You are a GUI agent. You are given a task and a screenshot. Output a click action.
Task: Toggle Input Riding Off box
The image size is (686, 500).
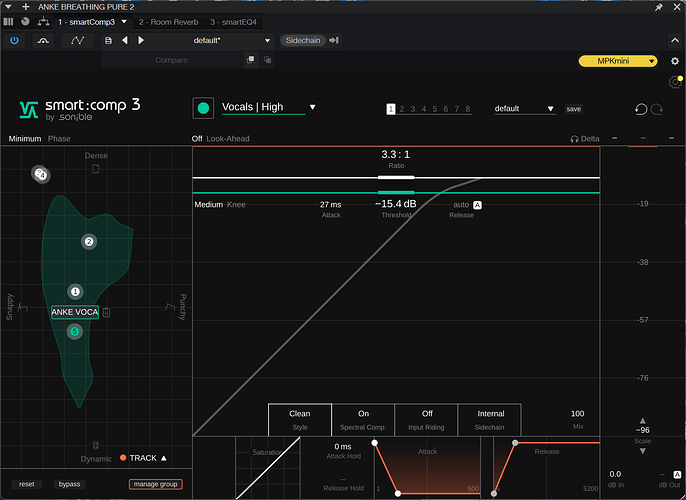(x=427, y=420)
